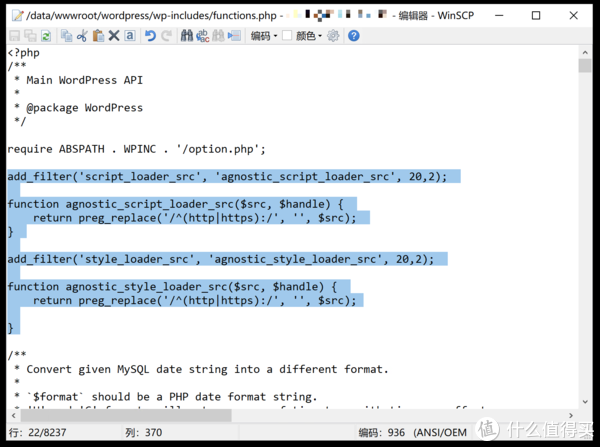Open Find with the binoculars icon
600x447 pixels.
pos(187,36)
